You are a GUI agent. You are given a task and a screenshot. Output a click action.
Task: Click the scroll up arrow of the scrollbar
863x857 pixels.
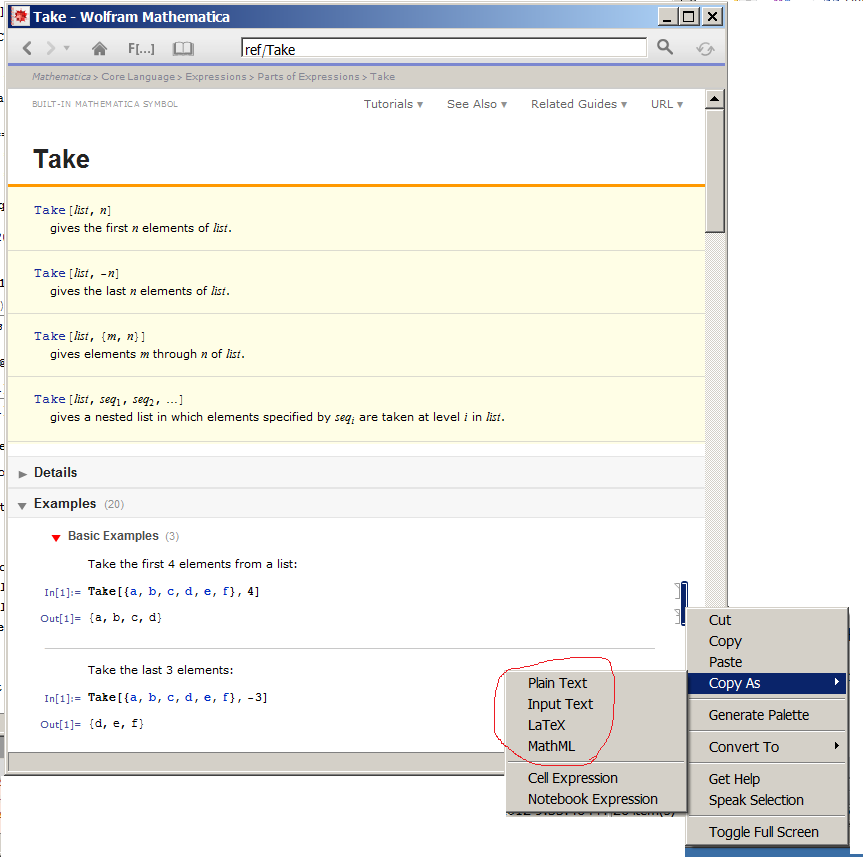[714, 99]
